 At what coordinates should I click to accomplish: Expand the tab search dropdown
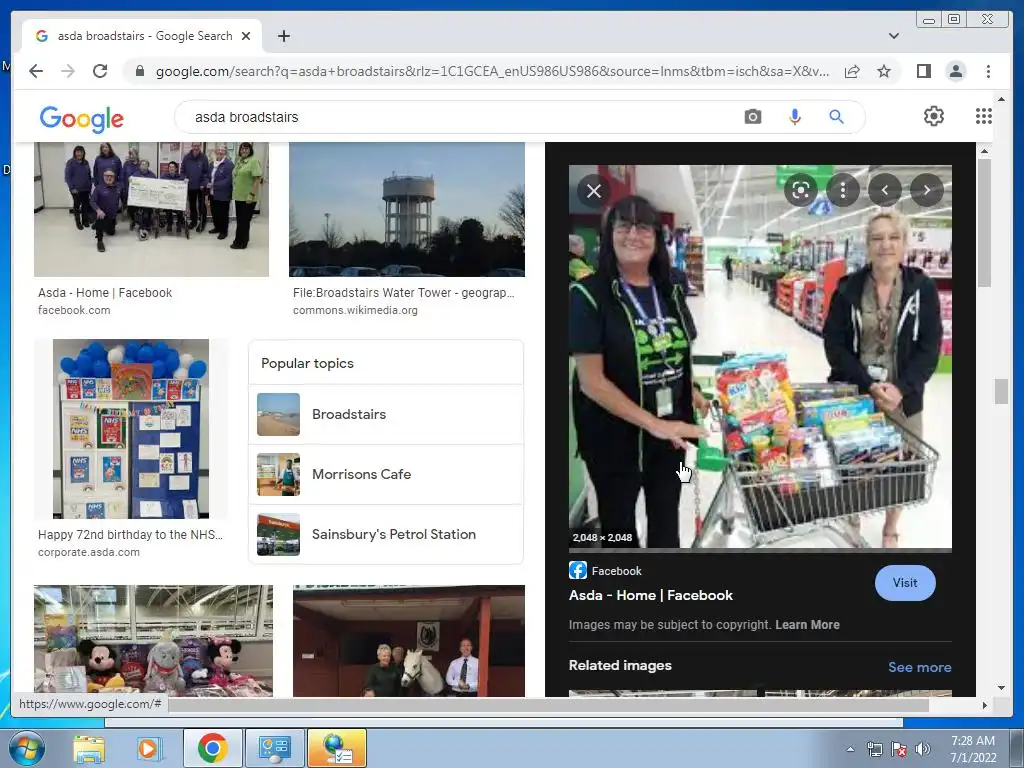[893, 36]
